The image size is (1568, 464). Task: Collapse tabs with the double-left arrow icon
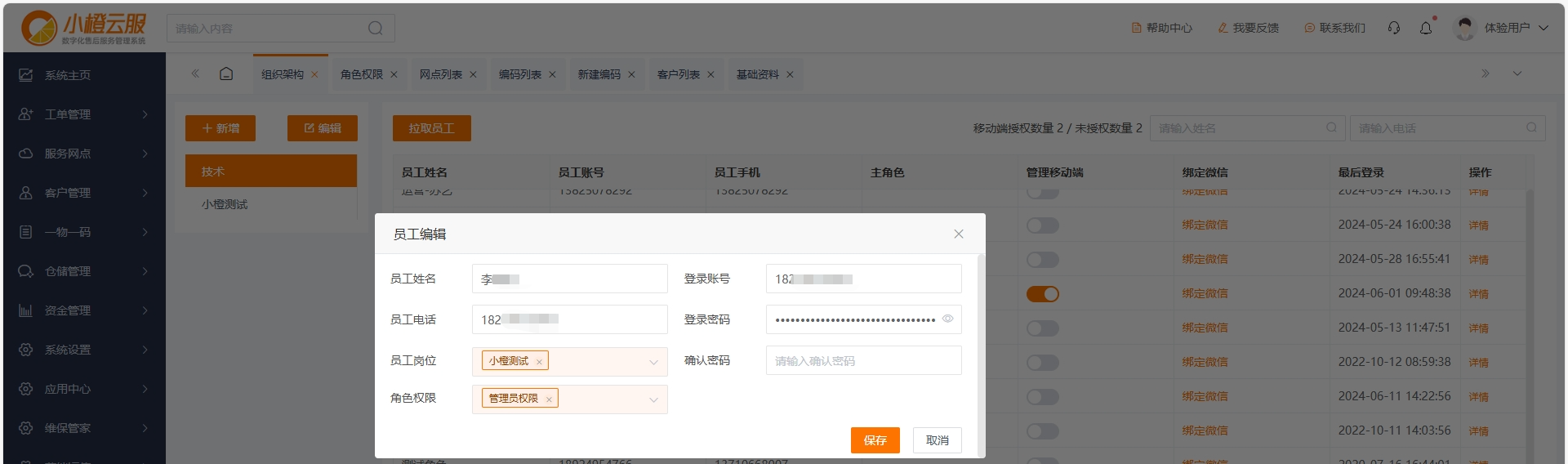point(195,74)
